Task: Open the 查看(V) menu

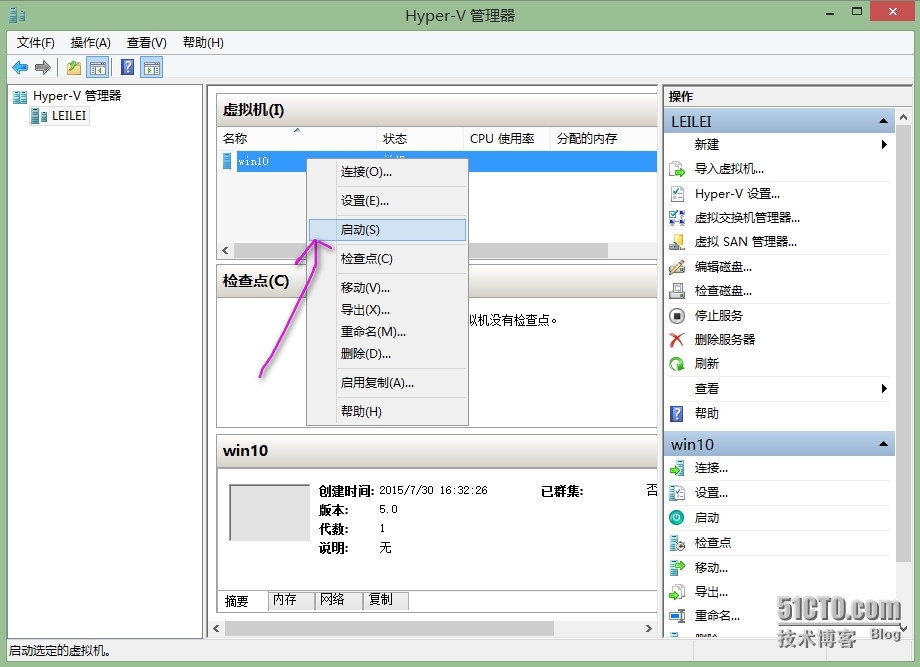Action: (x=147, y=42)
